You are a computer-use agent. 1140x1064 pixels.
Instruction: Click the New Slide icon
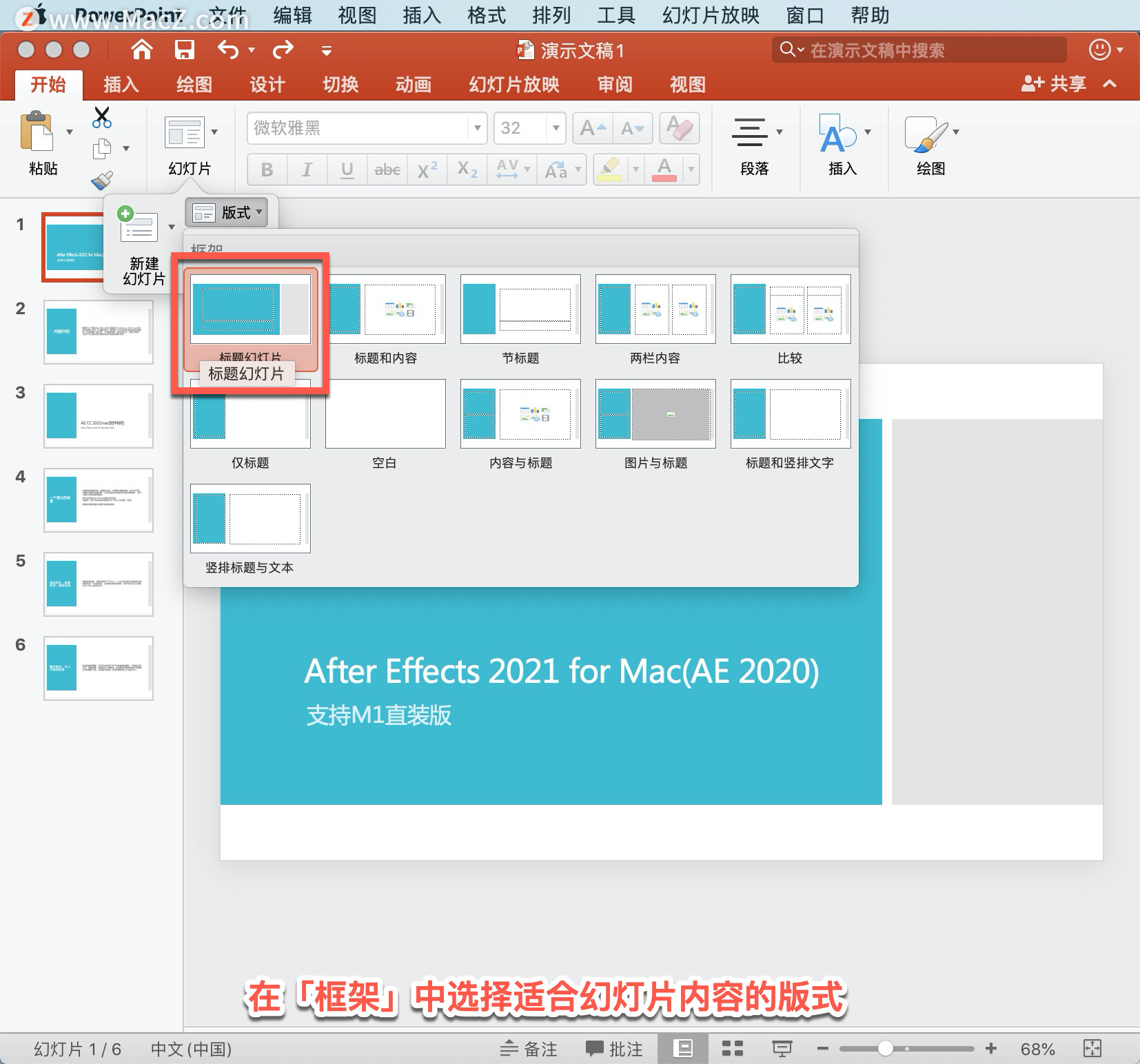pyautogui.click(x=139, y=226)
